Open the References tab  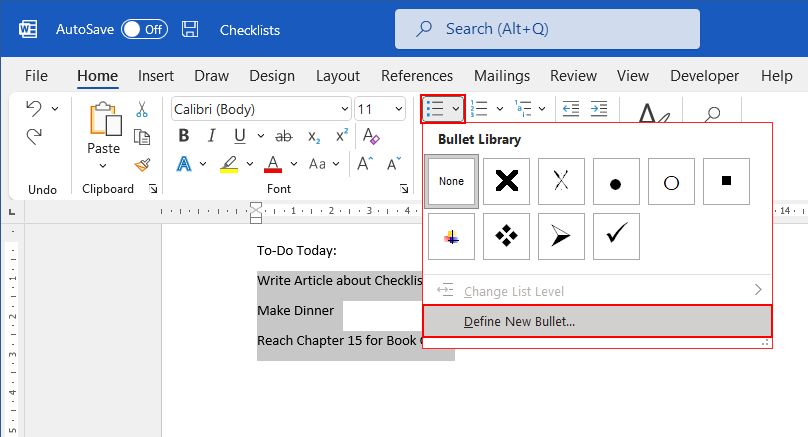click(417, 76)
